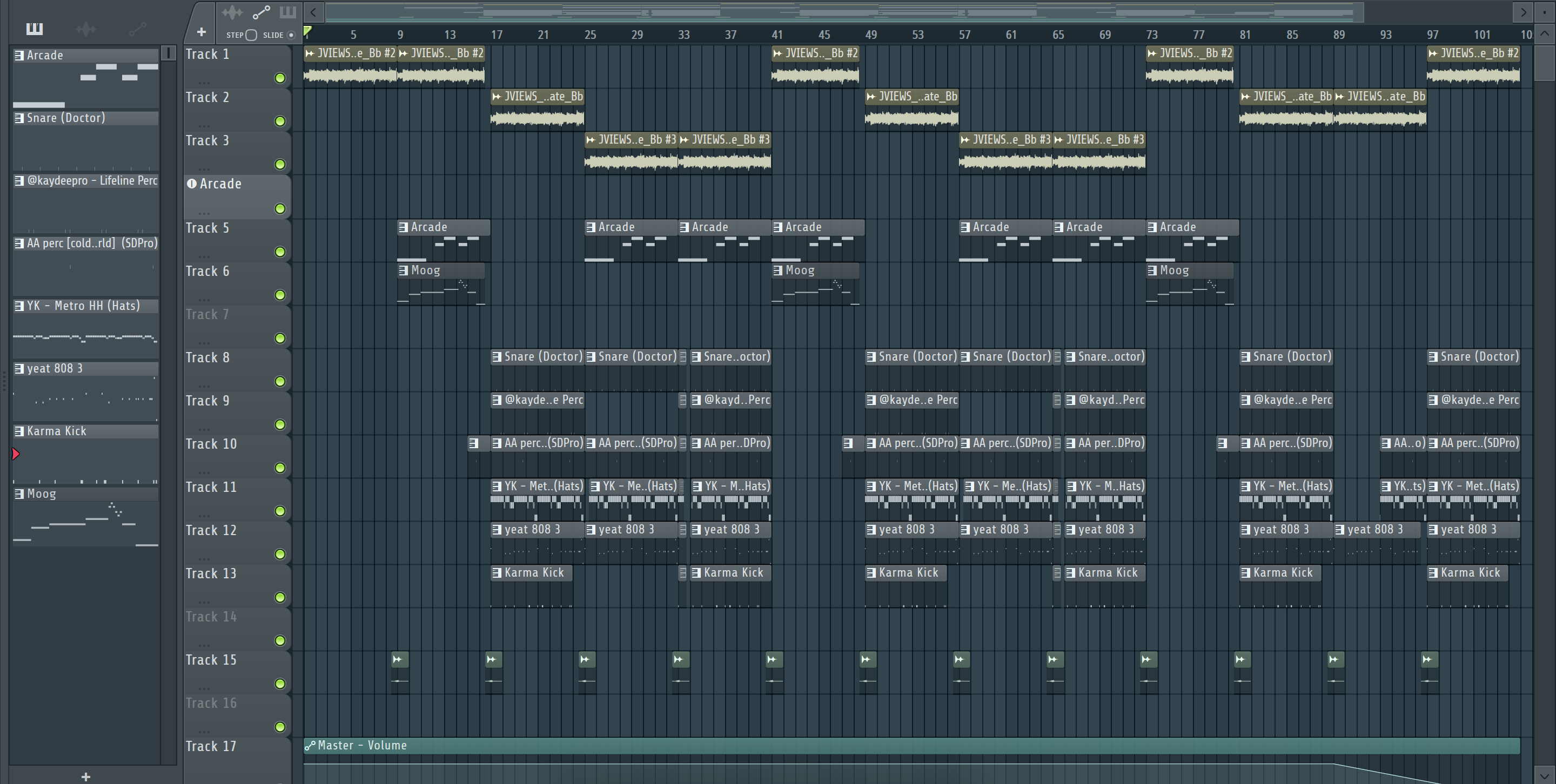Mute Track 15 with its green LED
Screen dimensions: 1556x784
280,685
